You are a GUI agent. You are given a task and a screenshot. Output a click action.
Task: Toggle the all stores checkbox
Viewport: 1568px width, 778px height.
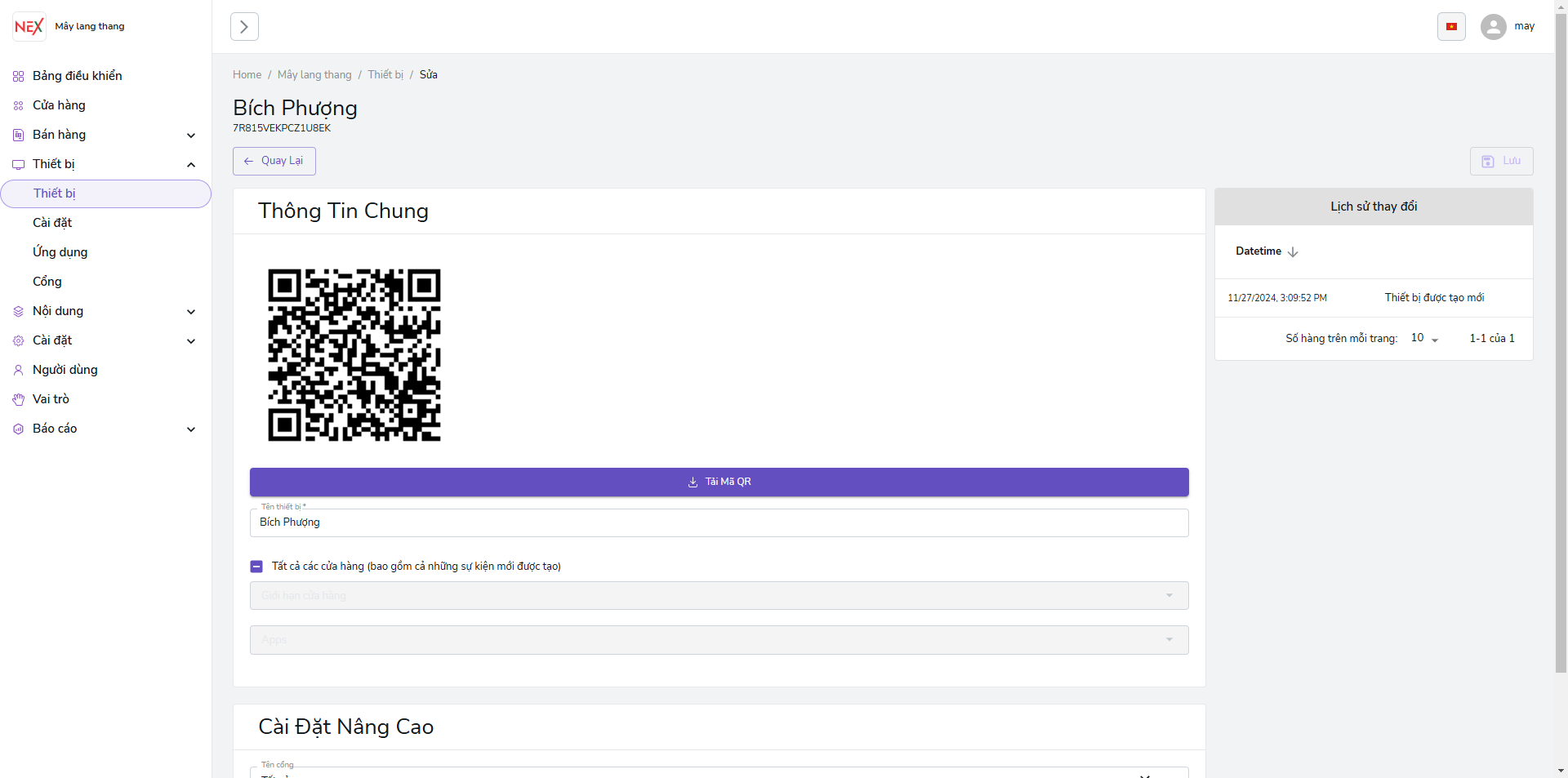click(x=256, y=567)
